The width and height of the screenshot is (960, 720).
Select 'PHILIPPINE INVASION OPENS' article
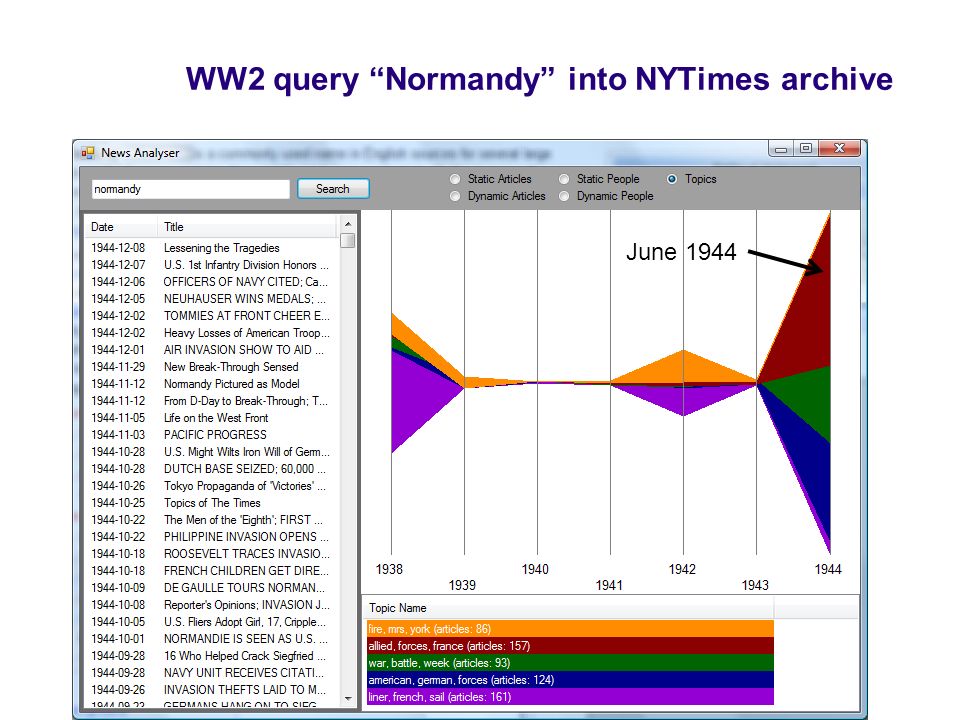click(211, 537)
